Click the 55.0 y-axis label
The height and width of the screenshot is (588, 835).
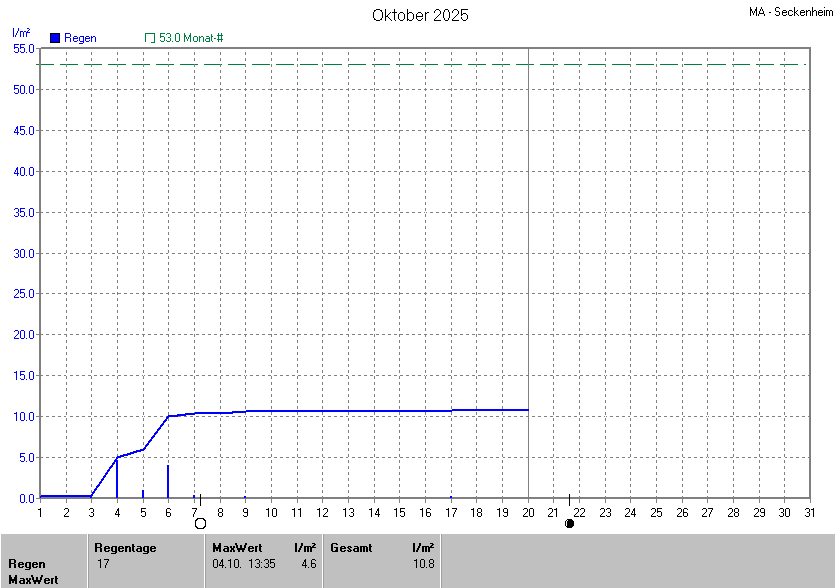24,49
